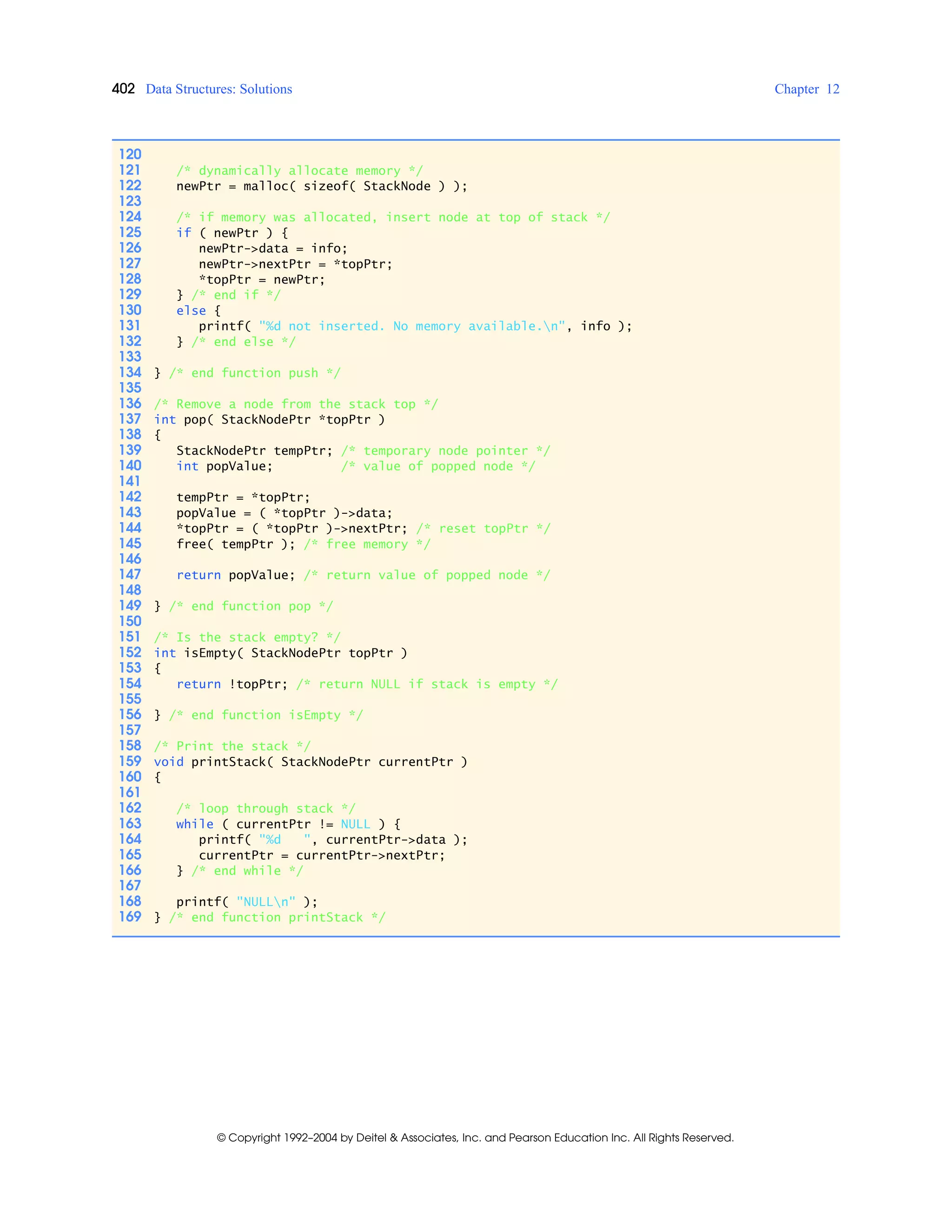Click line number 147
Screen dimensions: 952x1232
(130, 575)
